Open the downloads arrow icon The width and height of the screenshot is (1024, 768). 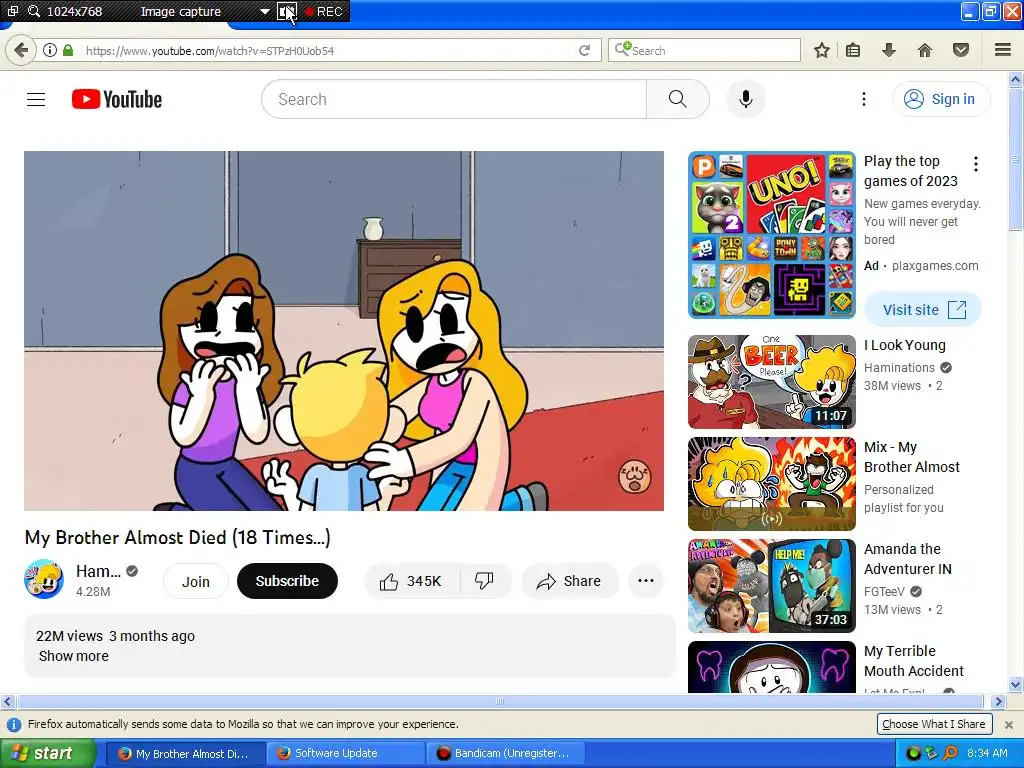(x=889, y=50)
